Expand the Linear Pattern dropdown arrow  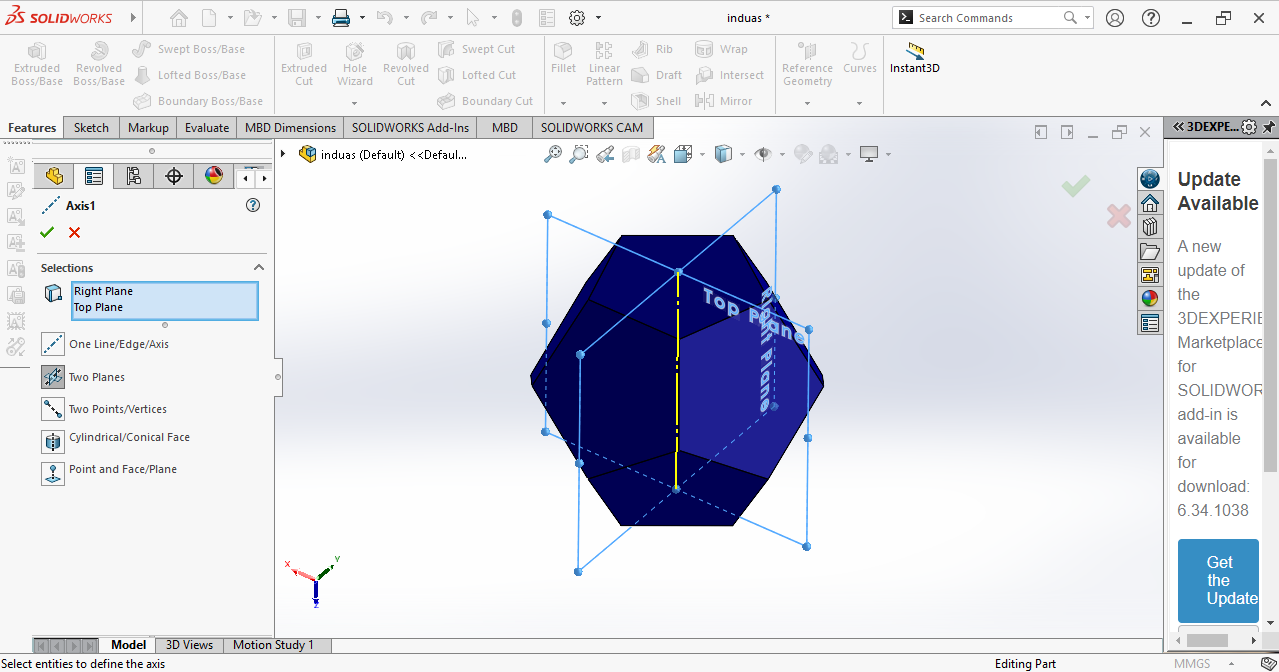(x=604, y=102)
